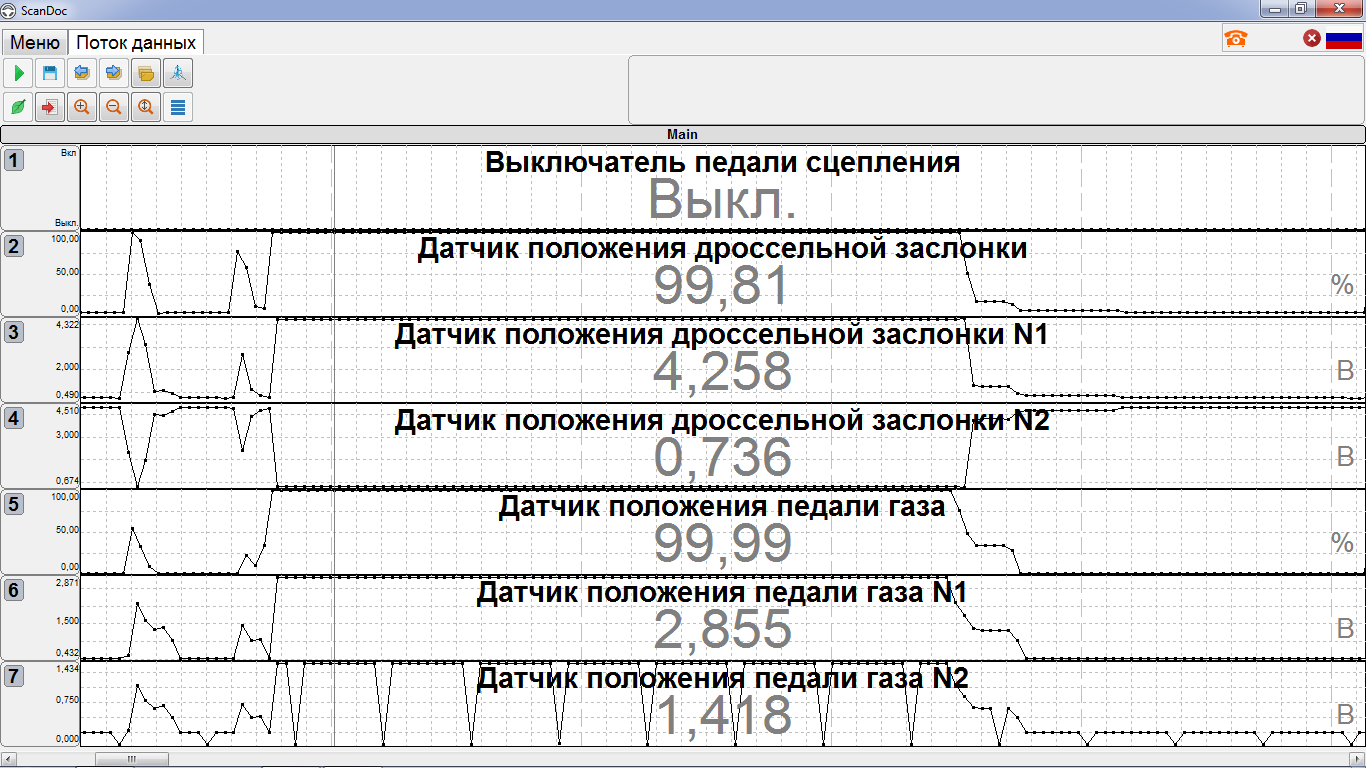
Task: Click the Выкл. clutch switch value
Action: click(723, 201)
